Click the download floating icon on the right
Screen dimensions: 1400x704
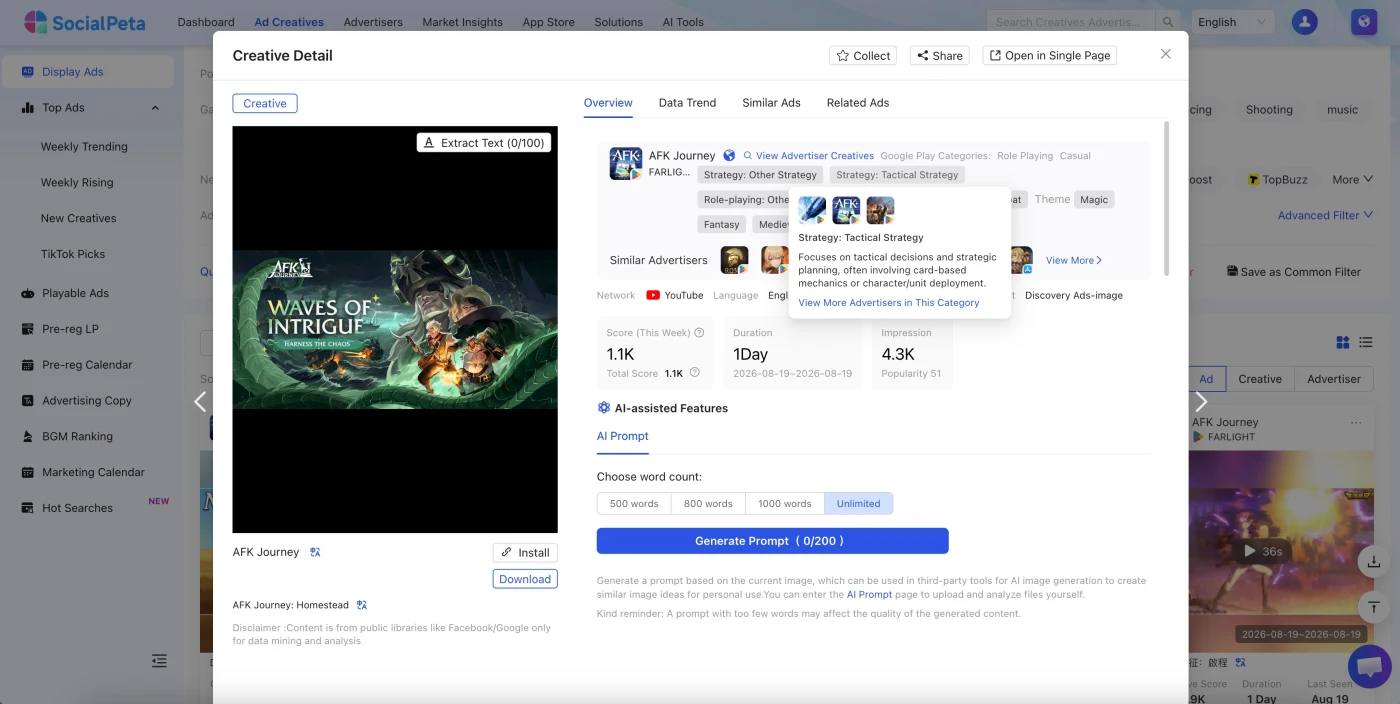point(1374,562)
